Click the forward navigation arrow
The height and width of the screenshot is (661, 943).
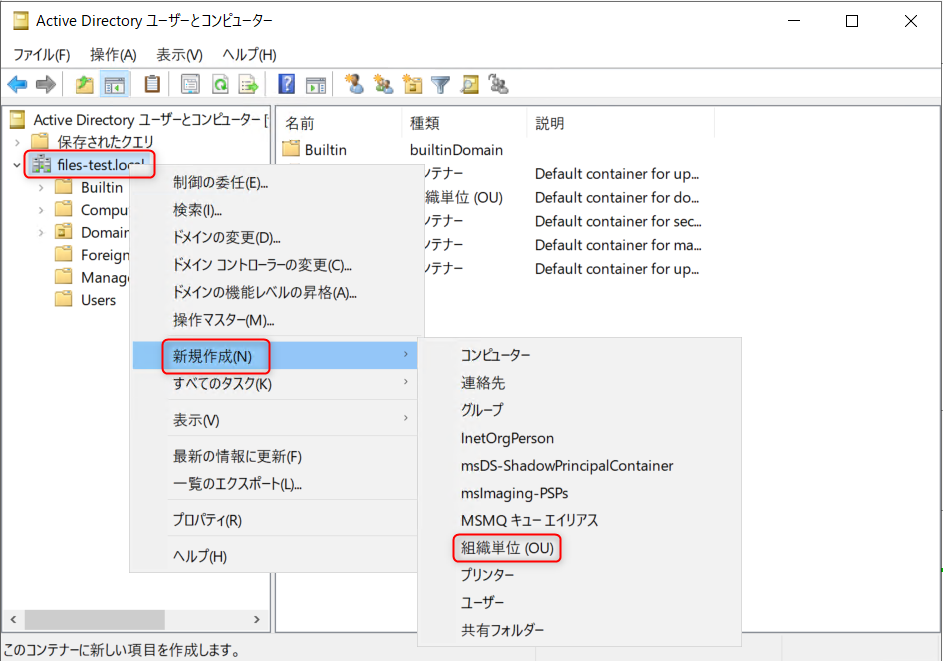click(45, 84)
